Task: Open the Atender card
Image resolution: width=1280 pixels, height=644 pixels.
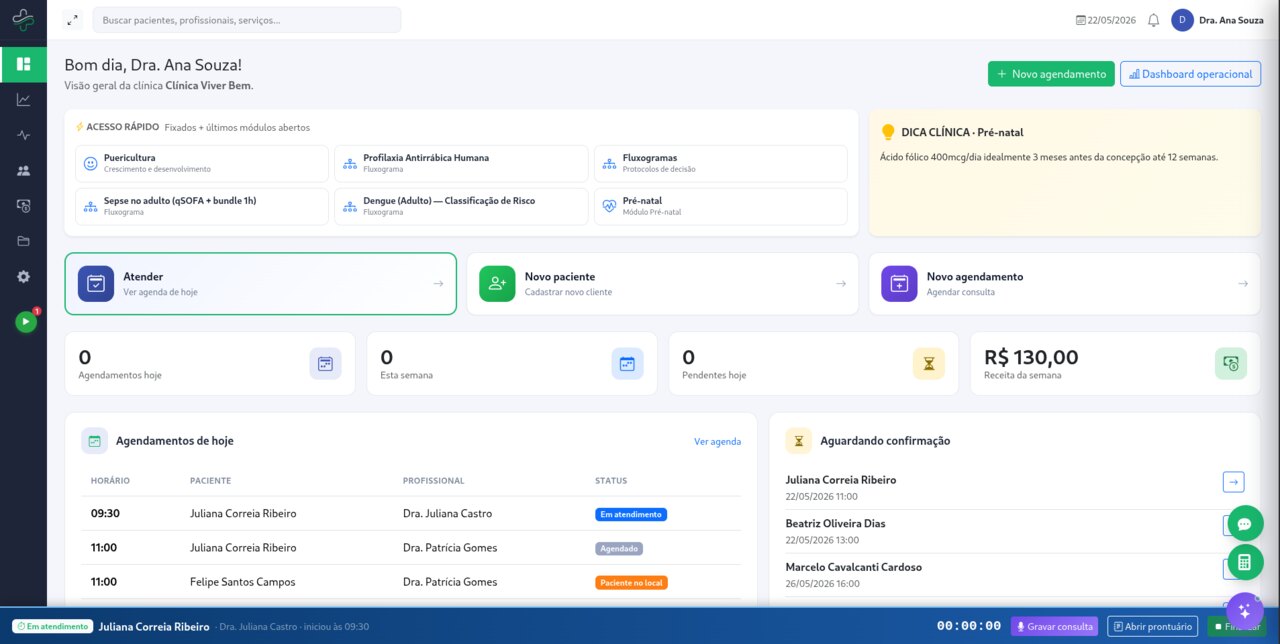Action: 261,284
